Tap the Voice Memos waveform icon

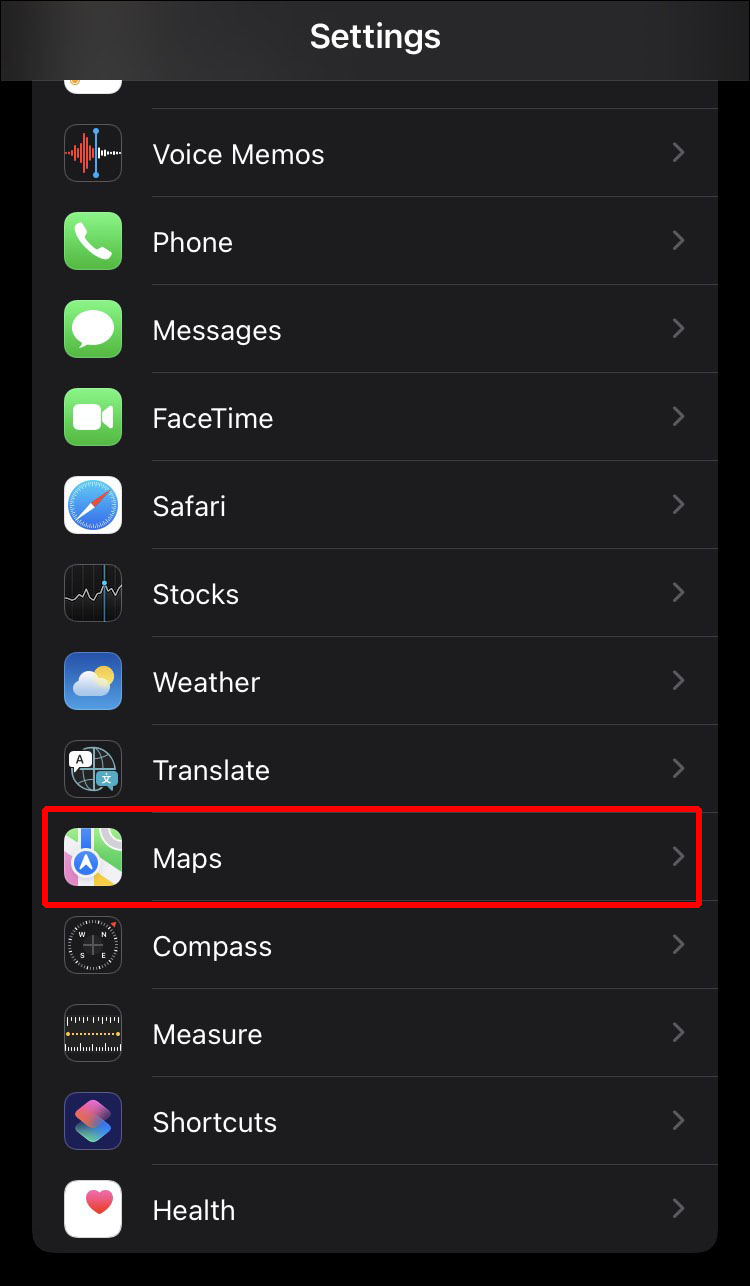[93, 153]
